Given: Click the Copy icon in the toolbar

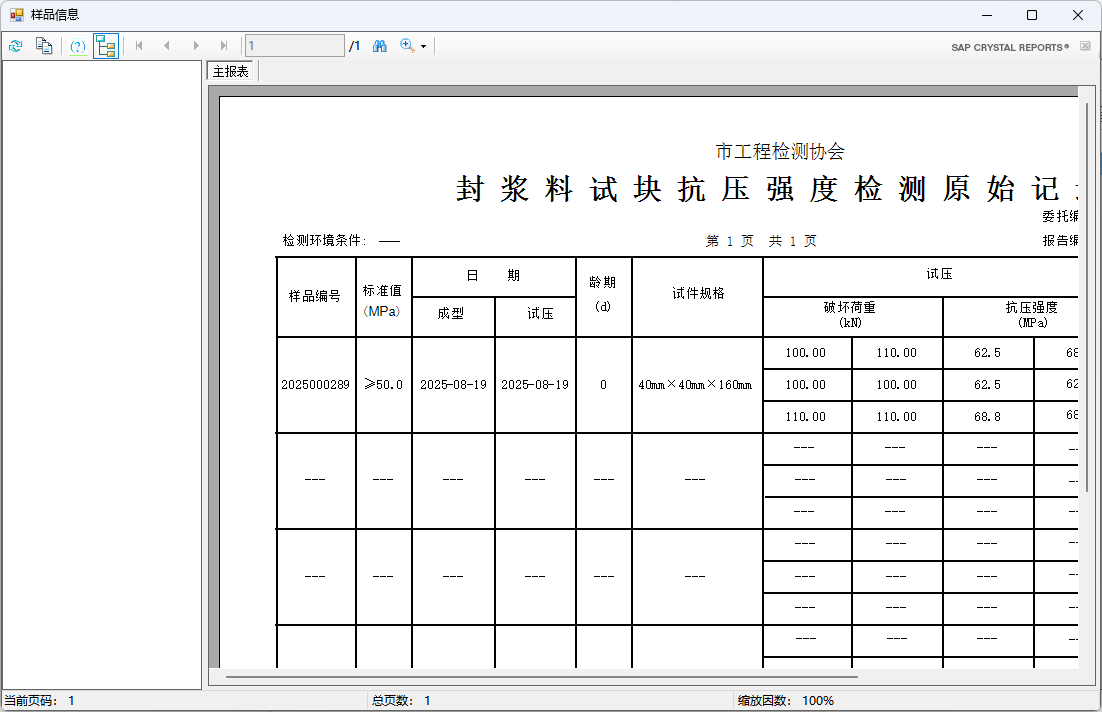Looking at the screenshot, I should [43, 46].
